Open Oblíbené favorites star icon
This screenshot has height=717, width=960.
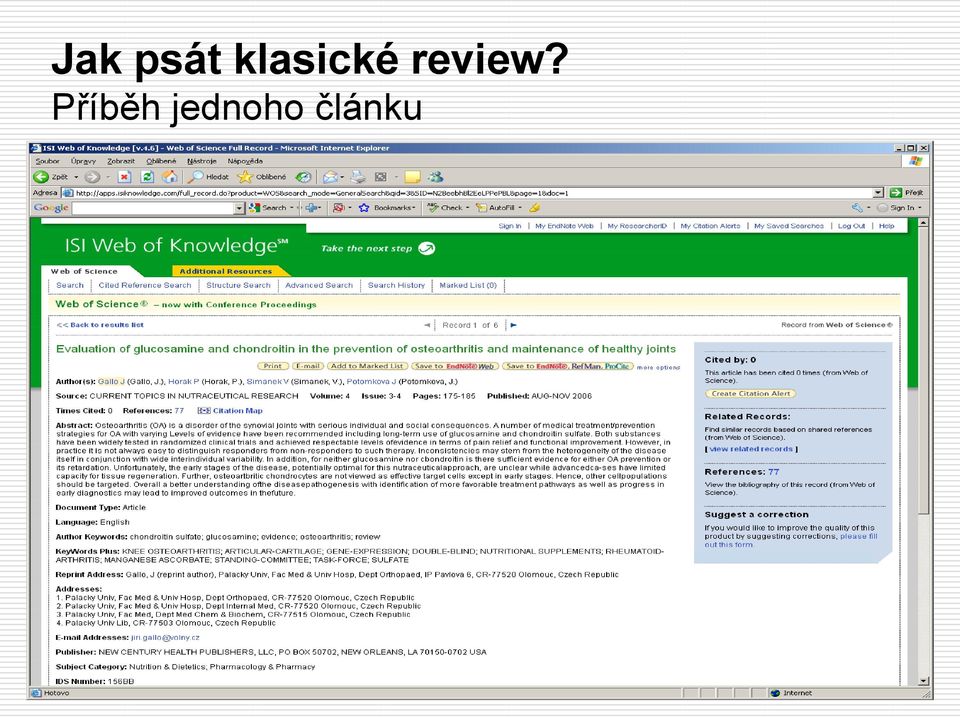coord(262,177)
